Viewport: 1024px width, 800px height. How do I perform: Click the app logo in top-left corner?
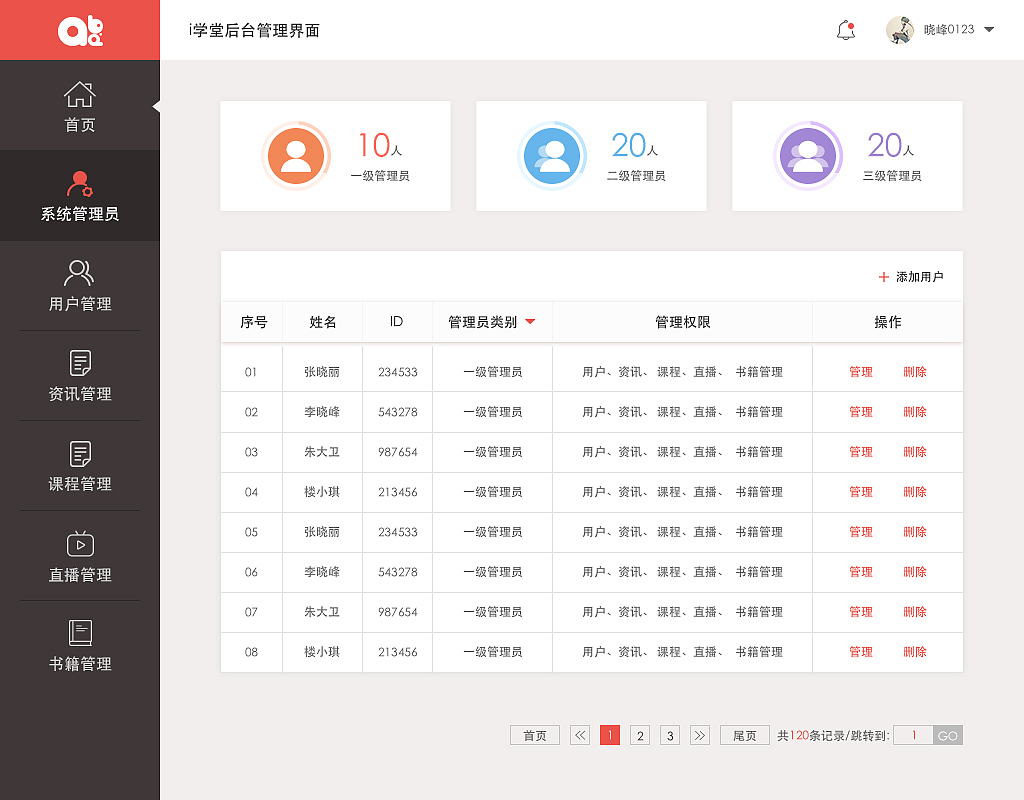pos(80,30)
